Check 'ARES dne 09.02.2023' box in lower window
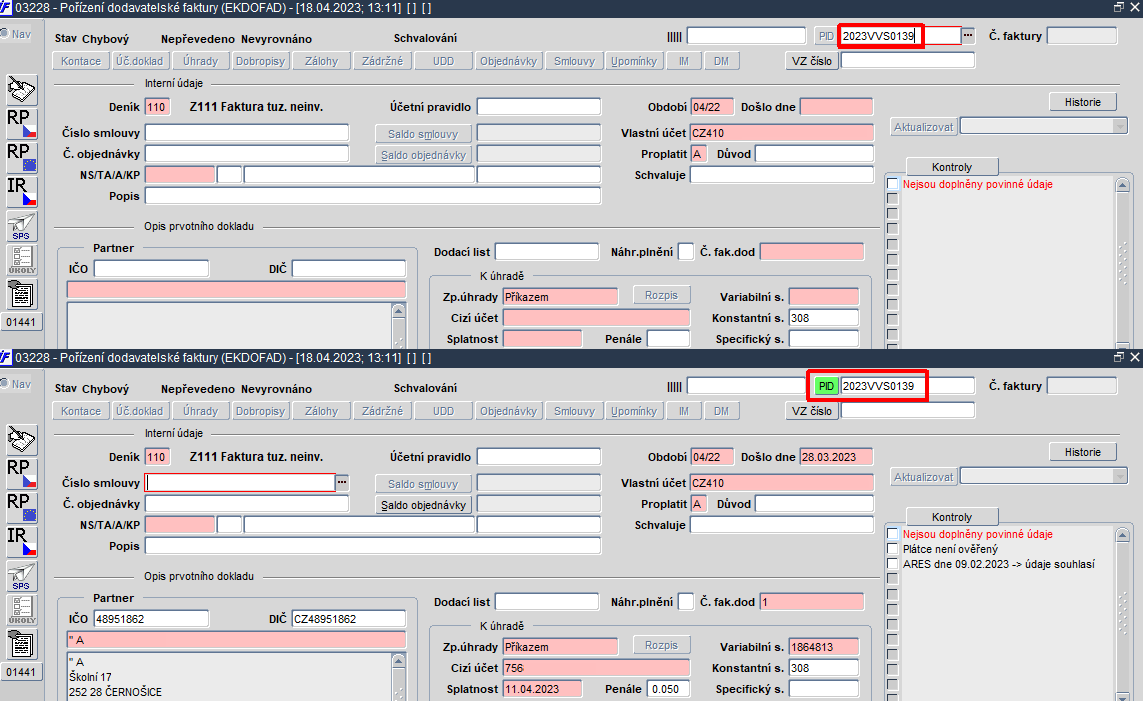Viewport: 1143px width, 701px height. click(x=892, y=563)
